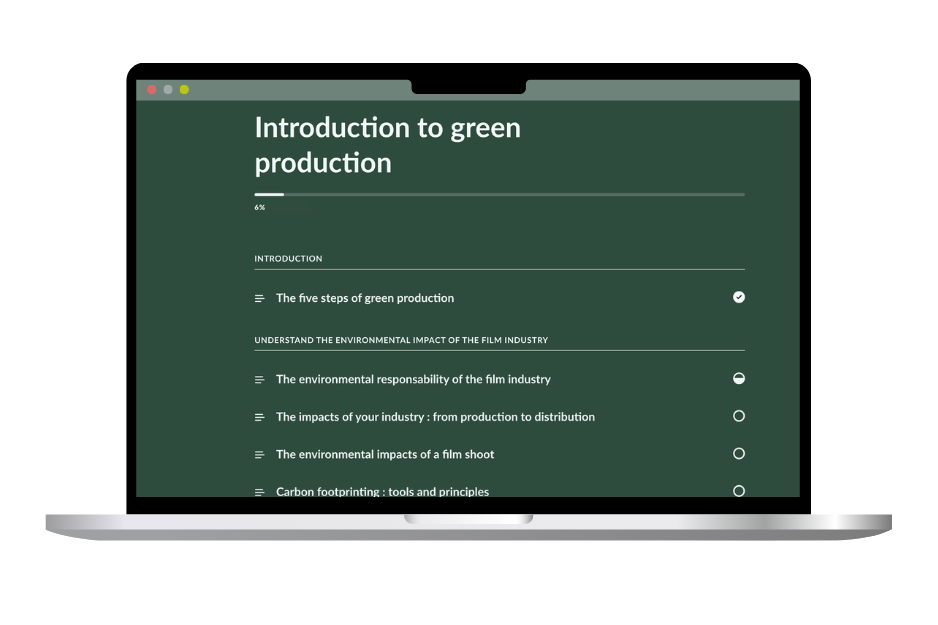Screen dimensions: 938x625
Task: Click the list icon beside 'Carbon footprinting' lesson
Action: [259, 492]
